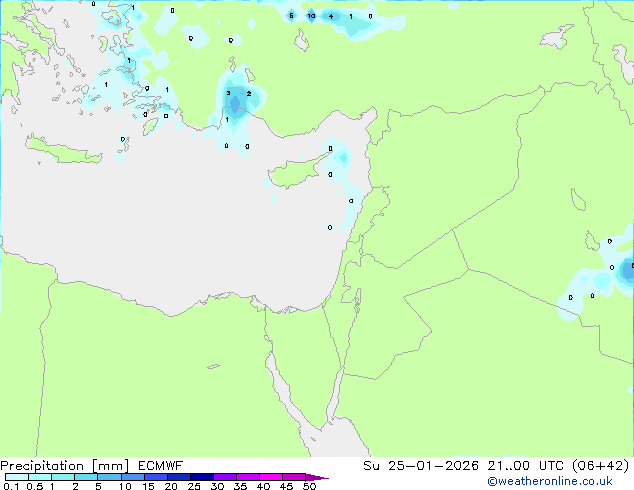Select the 40–45 mm legend swatch
Screen dimensions: 634x490
pyautogui.click(x=271, y=477)
